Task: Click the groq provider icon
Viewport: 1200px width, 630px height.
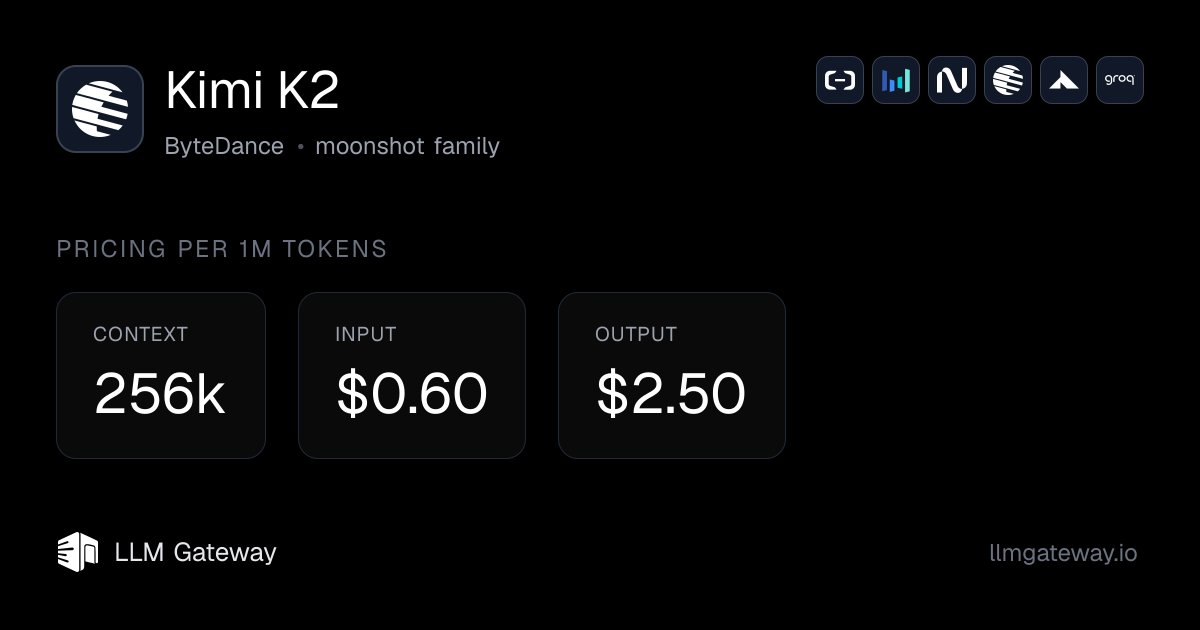Action: (x=1120, y=80)
